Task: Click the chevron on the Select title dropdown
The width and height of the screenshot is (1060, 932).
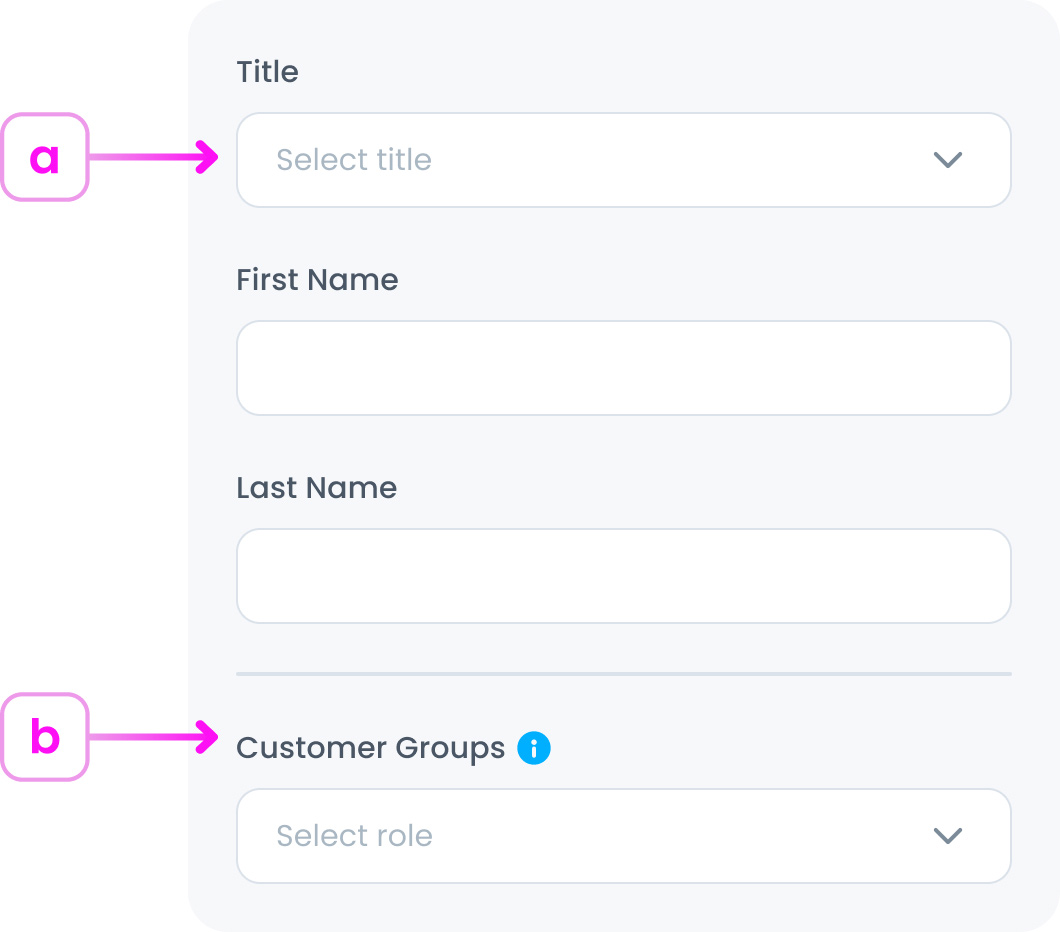Action: point(948,160)
